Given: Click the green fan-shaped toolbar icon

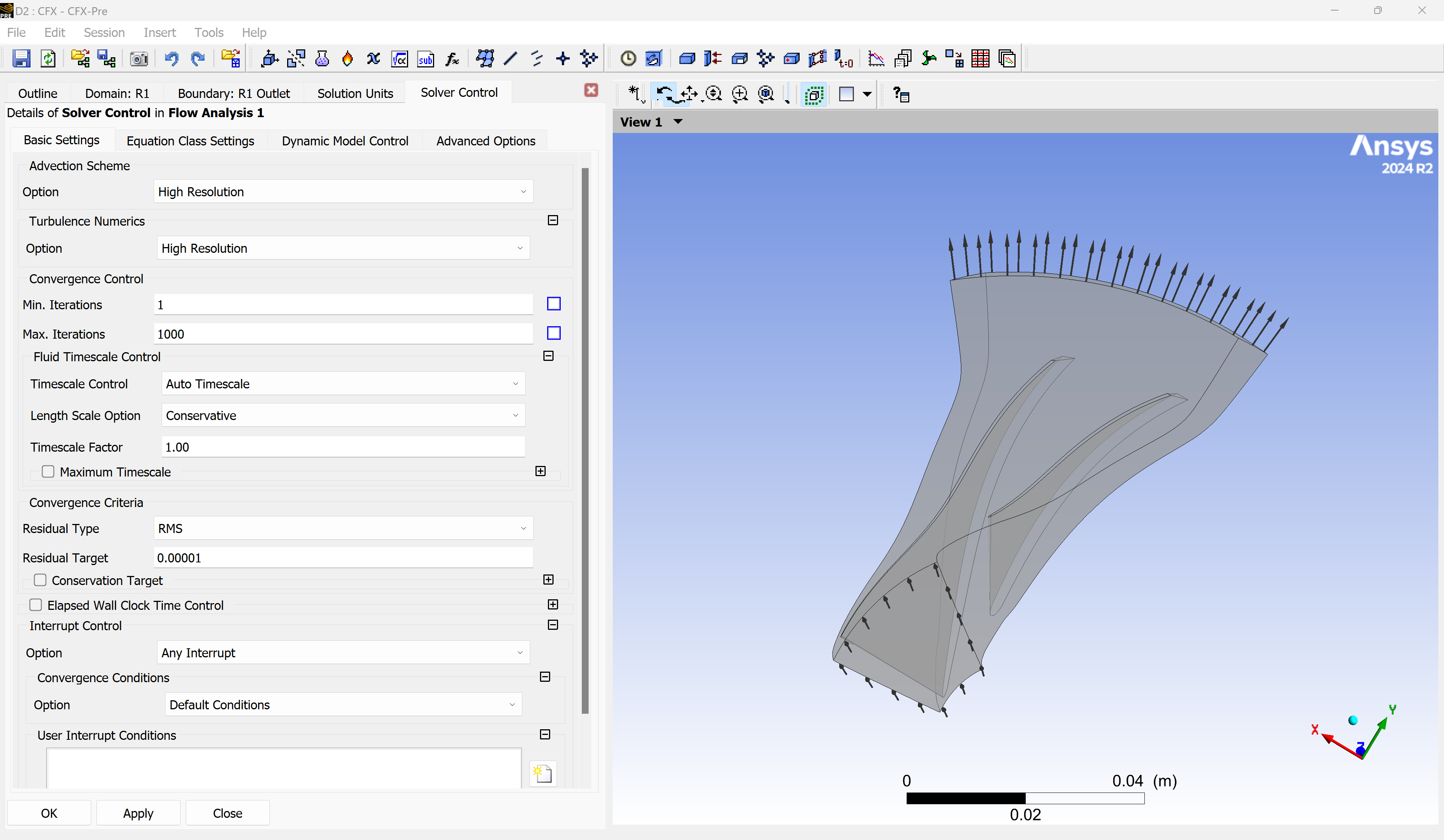Looking at the screenshot, I should tap(928, 58).
